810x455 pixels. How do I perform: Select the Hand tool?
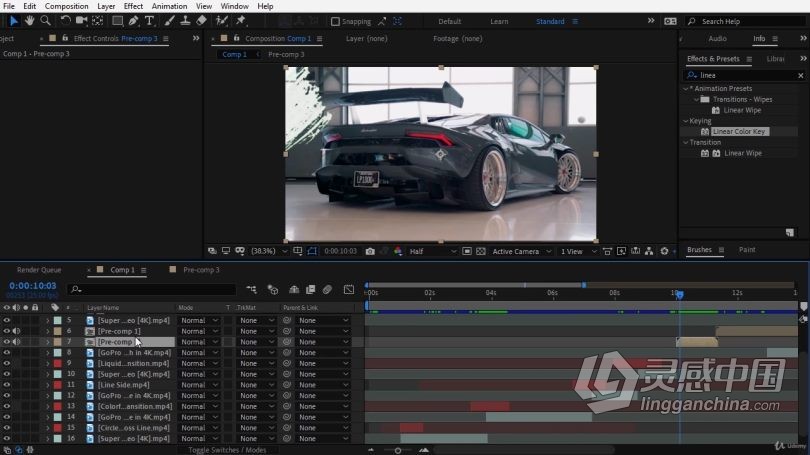pos(30,21)
